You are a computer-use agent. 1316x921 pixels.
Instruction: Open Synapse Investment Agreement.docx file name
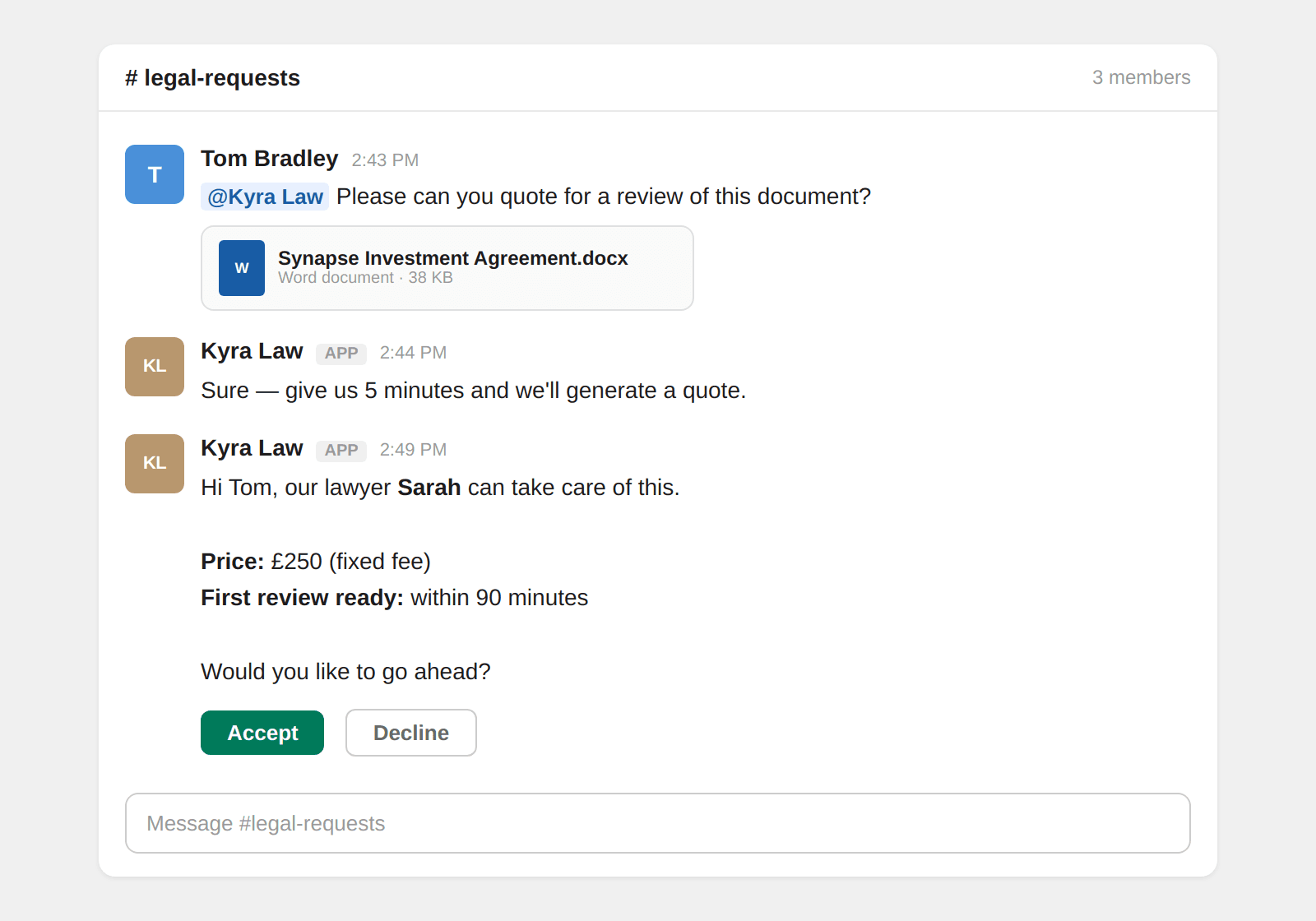(x=452, y=258)
